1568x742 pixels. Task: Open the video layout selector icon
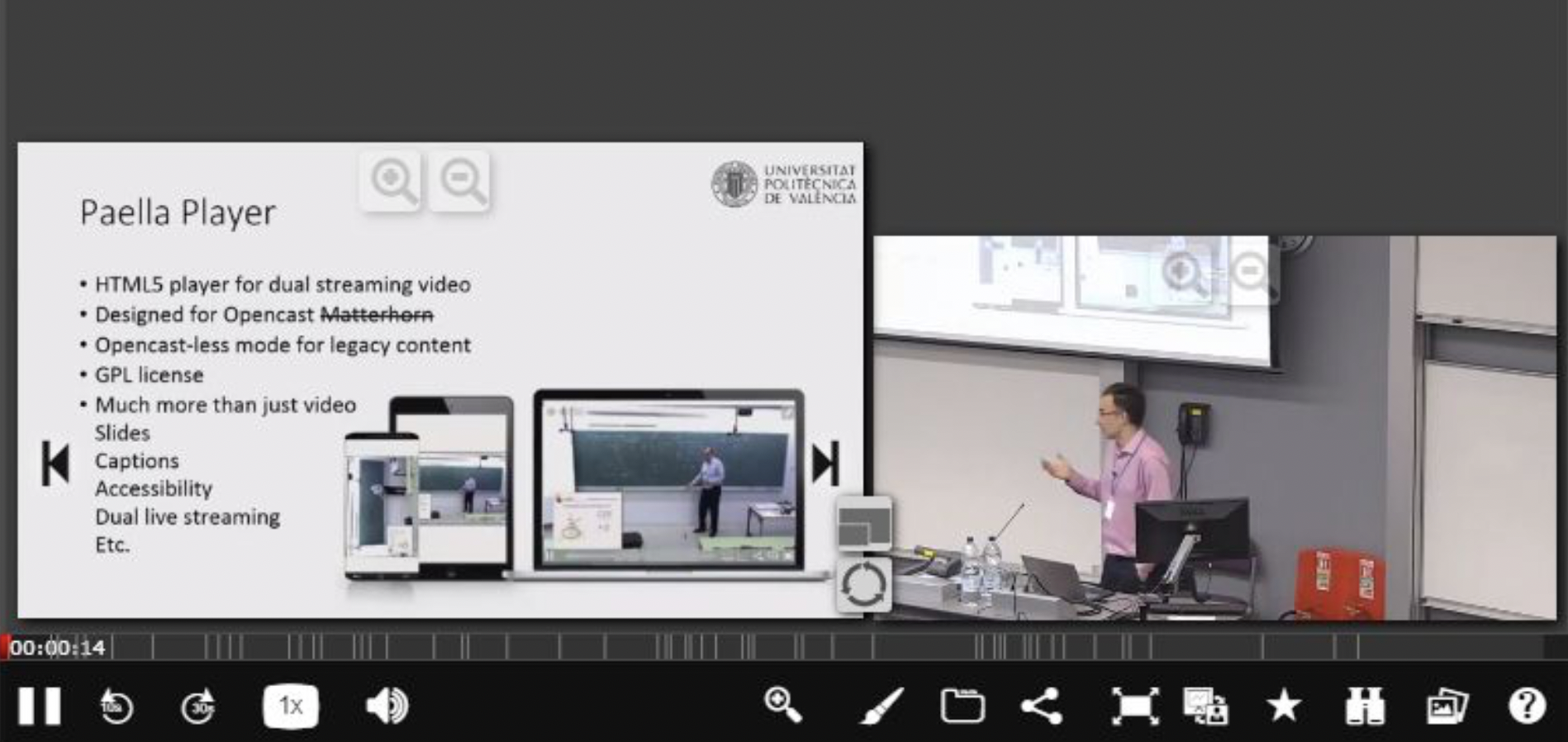(1205, 706)
